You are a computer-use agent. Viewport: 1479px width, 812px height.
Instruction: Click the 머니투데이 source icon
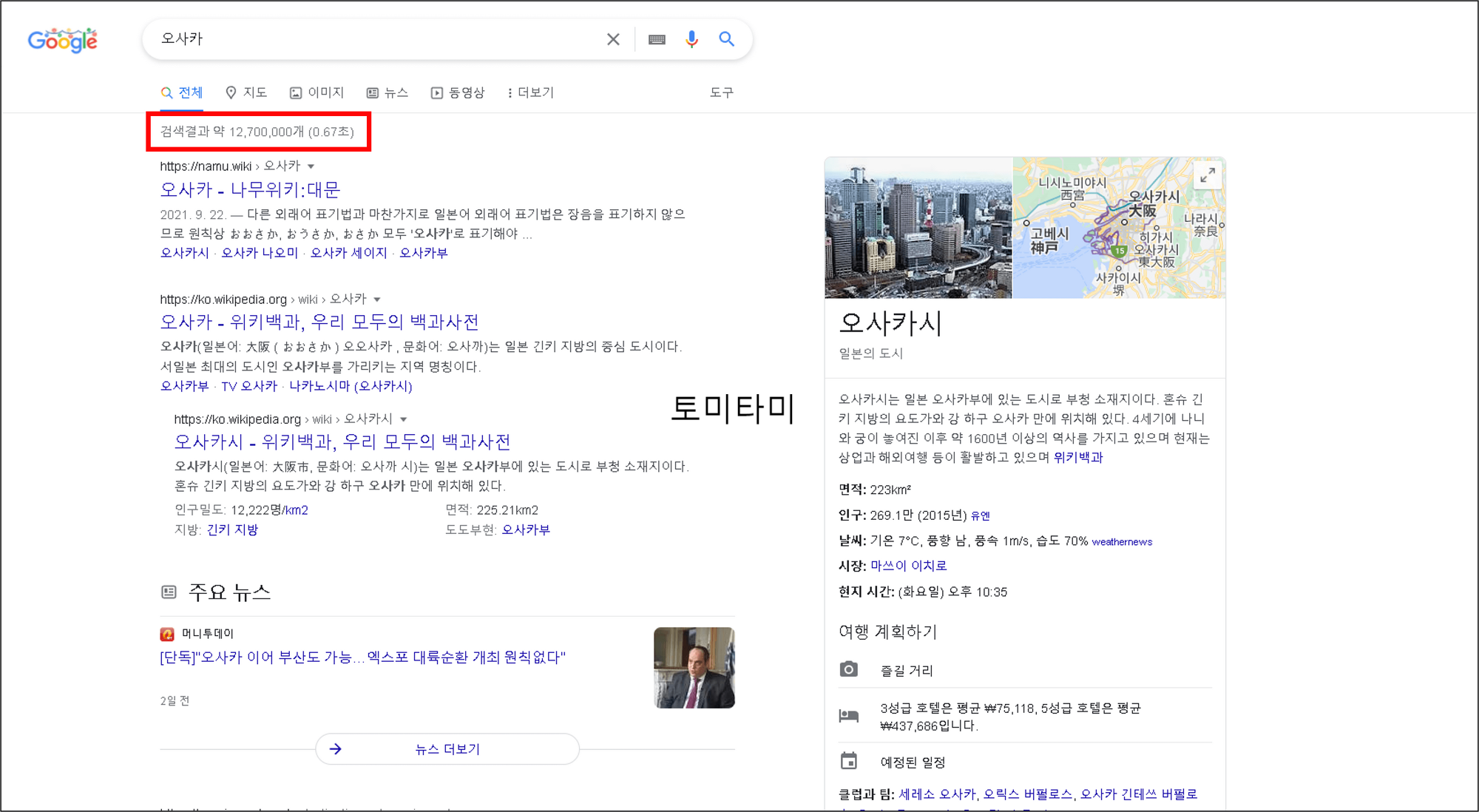pos(167,634)
